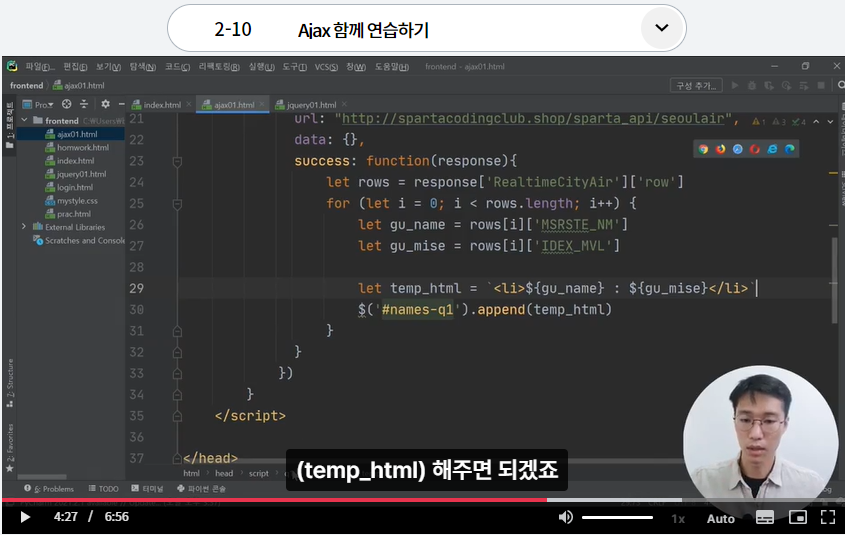Open the 편집 menu

click(75, 67)
